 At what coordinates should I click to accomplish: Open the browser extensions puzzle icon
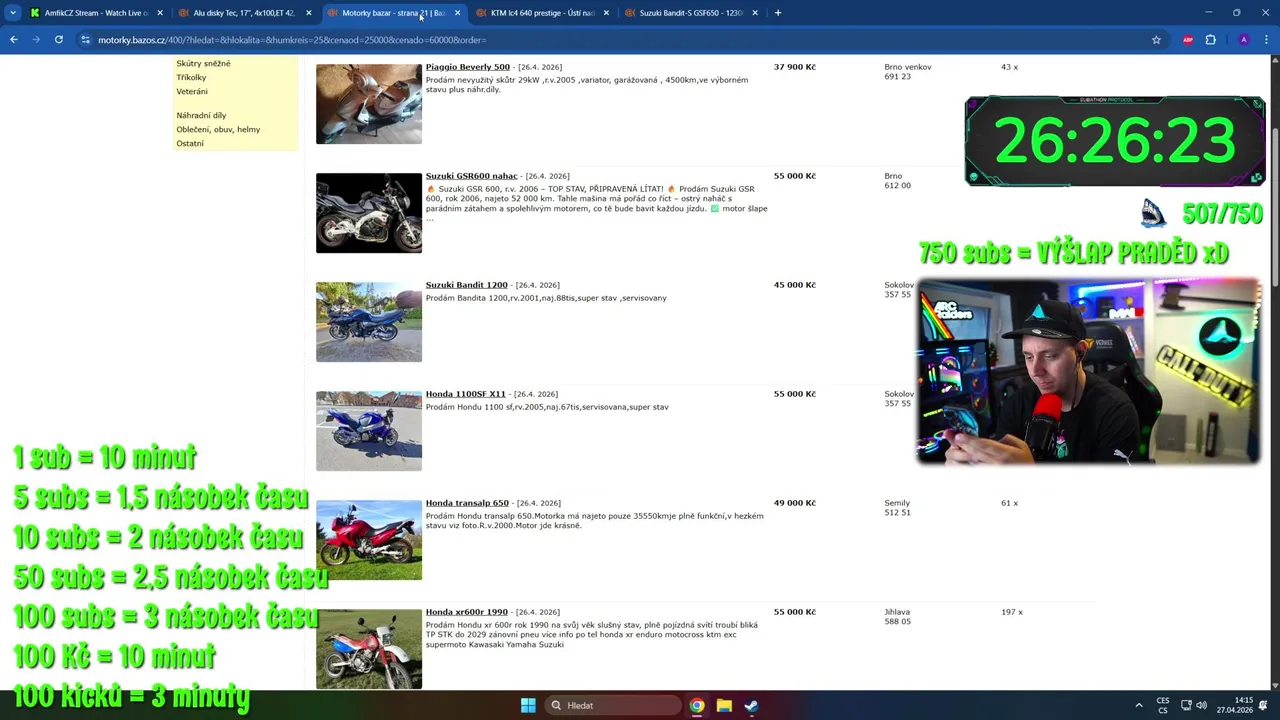[x=1210, y=40]
